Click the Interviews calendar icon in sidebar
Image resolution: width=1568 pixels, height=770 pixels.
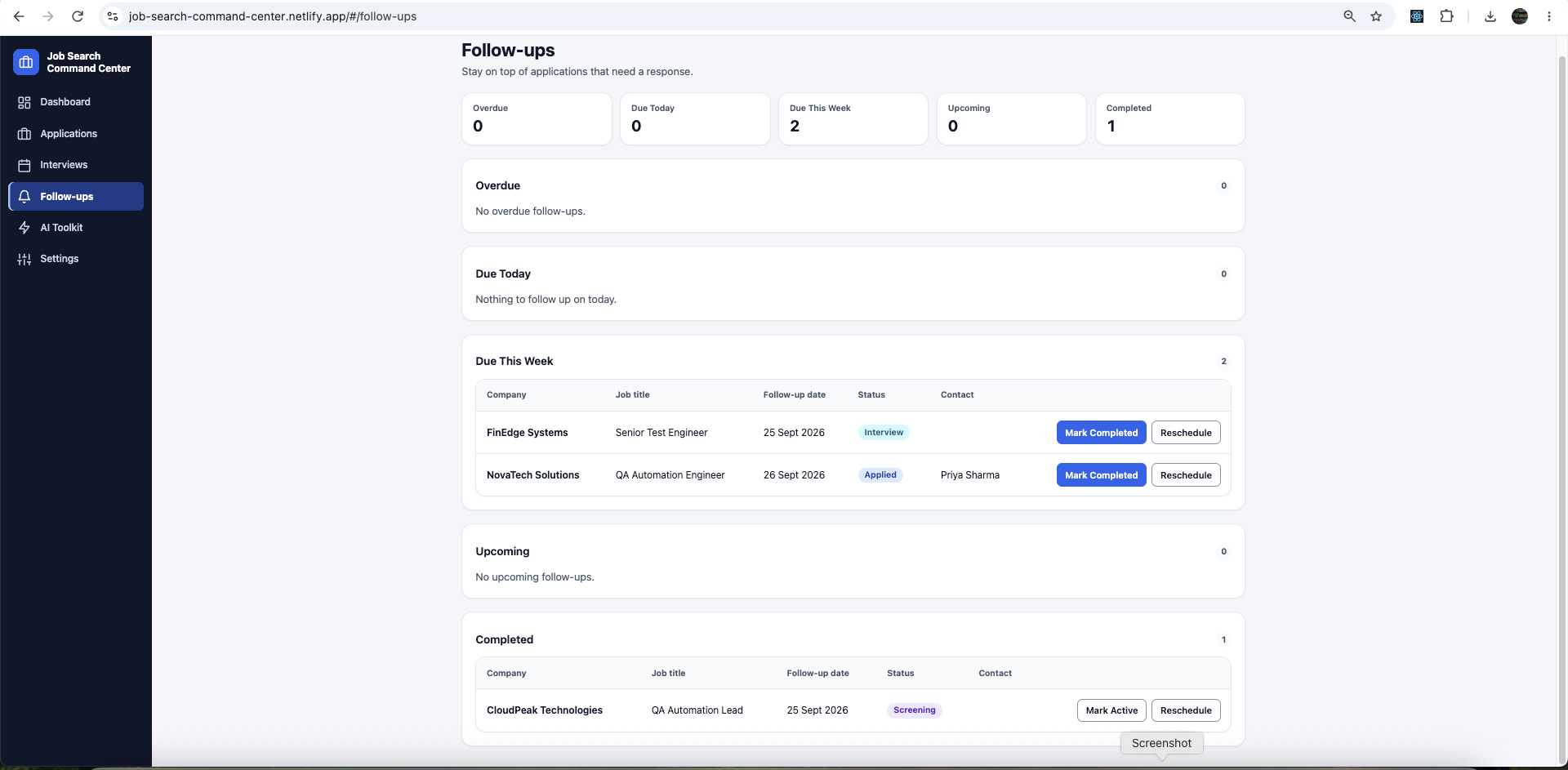(x=24, y=165)
